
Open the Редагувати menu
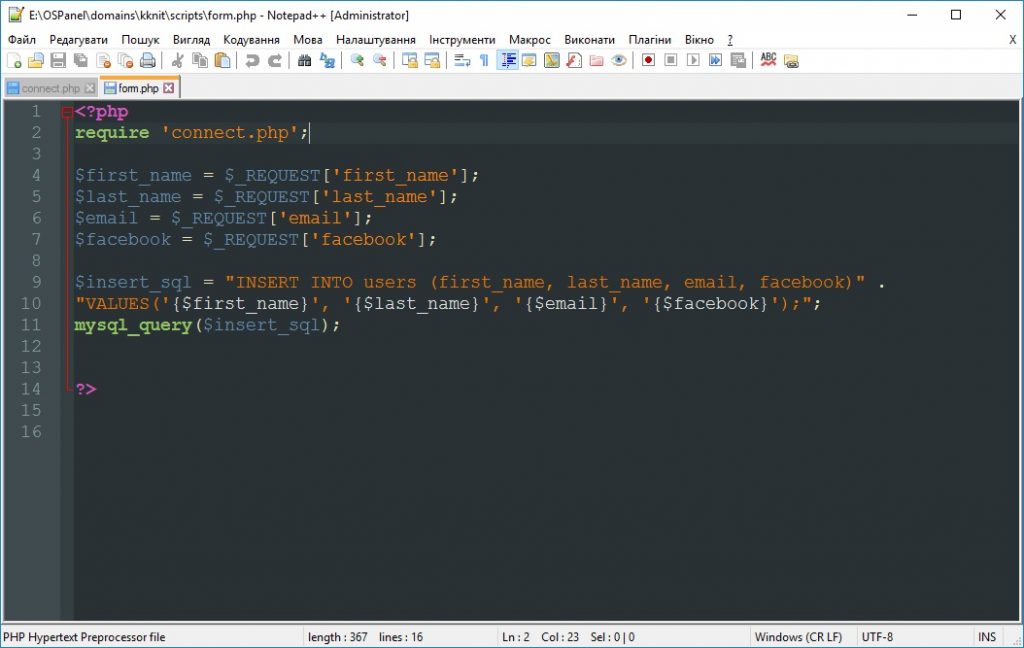(78, 40)
